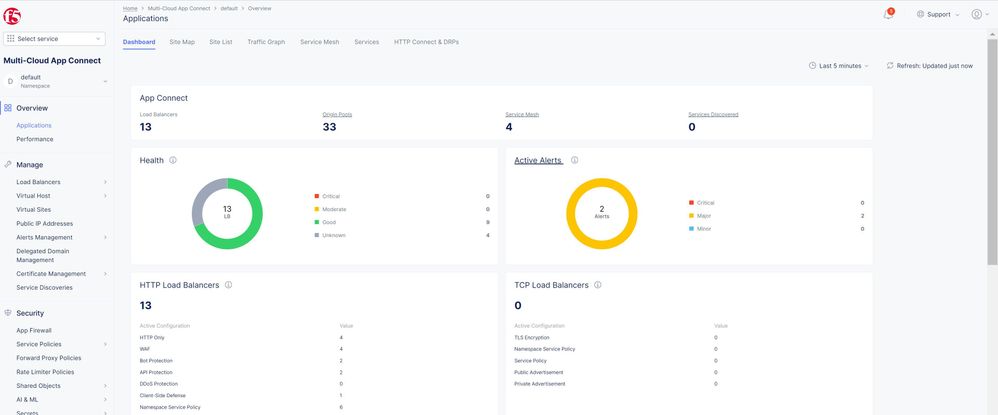The width and height of the screenshot is (998, 415).
Task: Open the Select service dropdown
Action: 55,38
